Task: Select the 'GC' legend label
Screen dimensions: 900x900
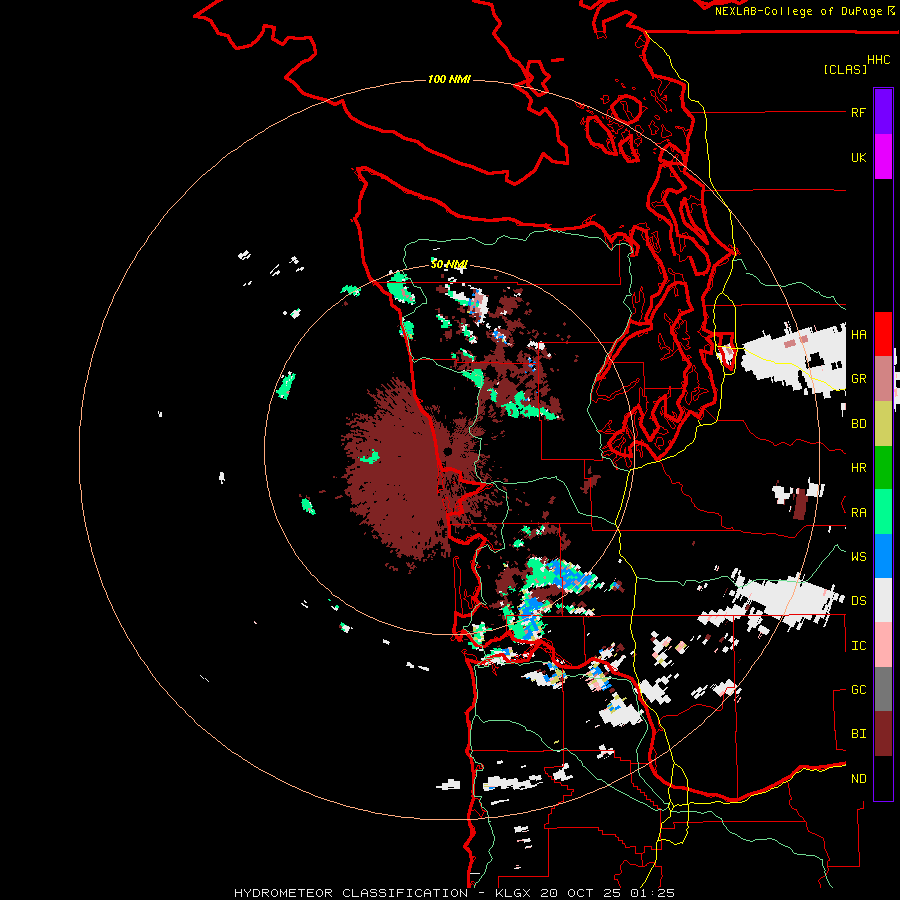Action: tap(858, 690)
